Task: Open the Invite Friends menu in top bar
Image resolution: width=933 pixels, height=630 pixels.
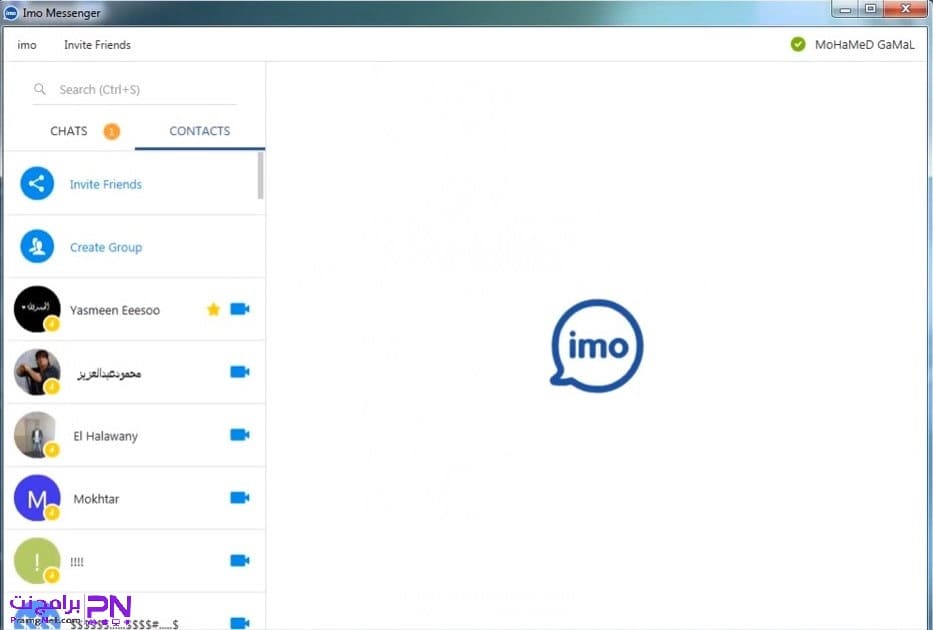Action: [97, 45]
